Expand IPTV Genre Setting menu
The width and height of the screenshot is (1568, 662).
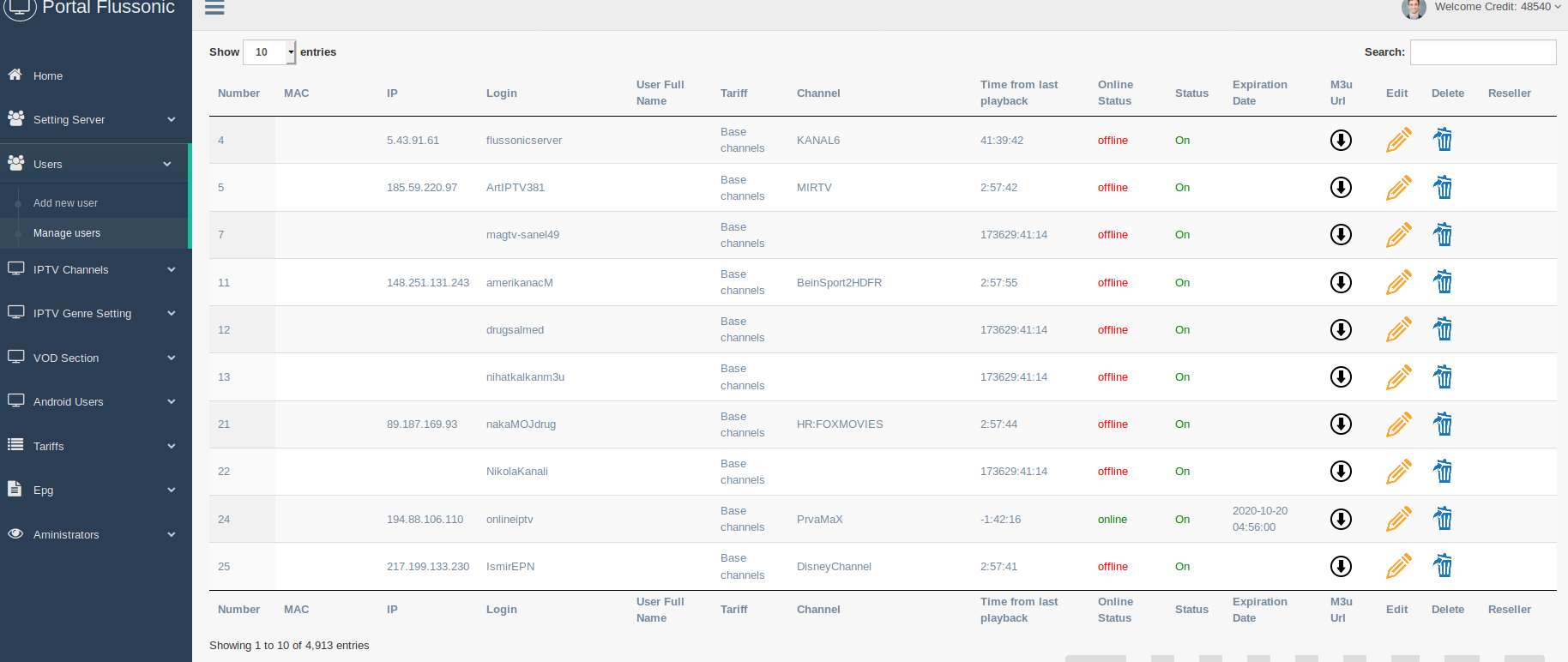click(x=94, y=313)
